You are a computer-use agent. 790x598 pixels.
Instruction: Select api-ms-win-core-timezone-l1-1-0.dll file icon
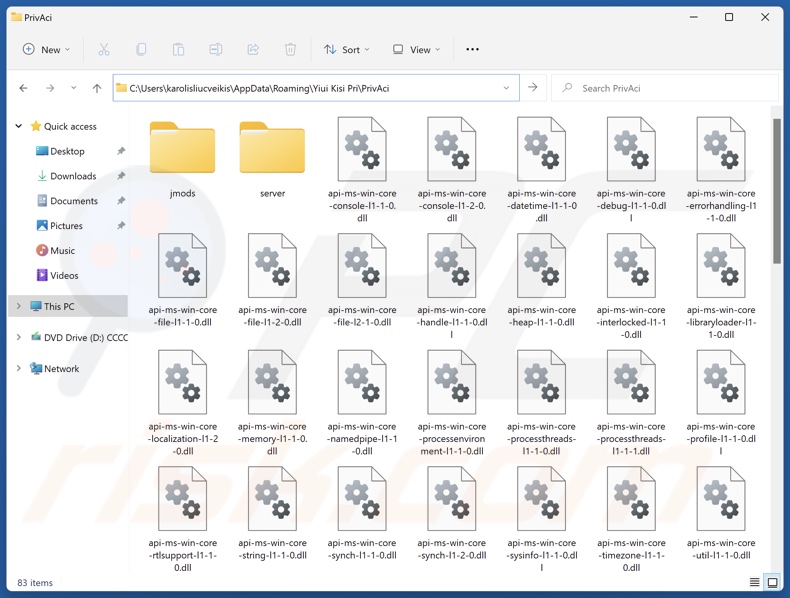pos(631,498)
